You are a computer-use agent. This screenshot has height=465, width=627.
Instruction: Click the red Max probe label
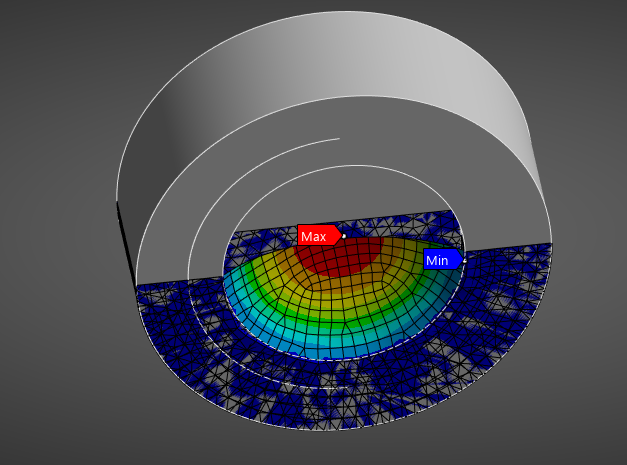(319, 235)
